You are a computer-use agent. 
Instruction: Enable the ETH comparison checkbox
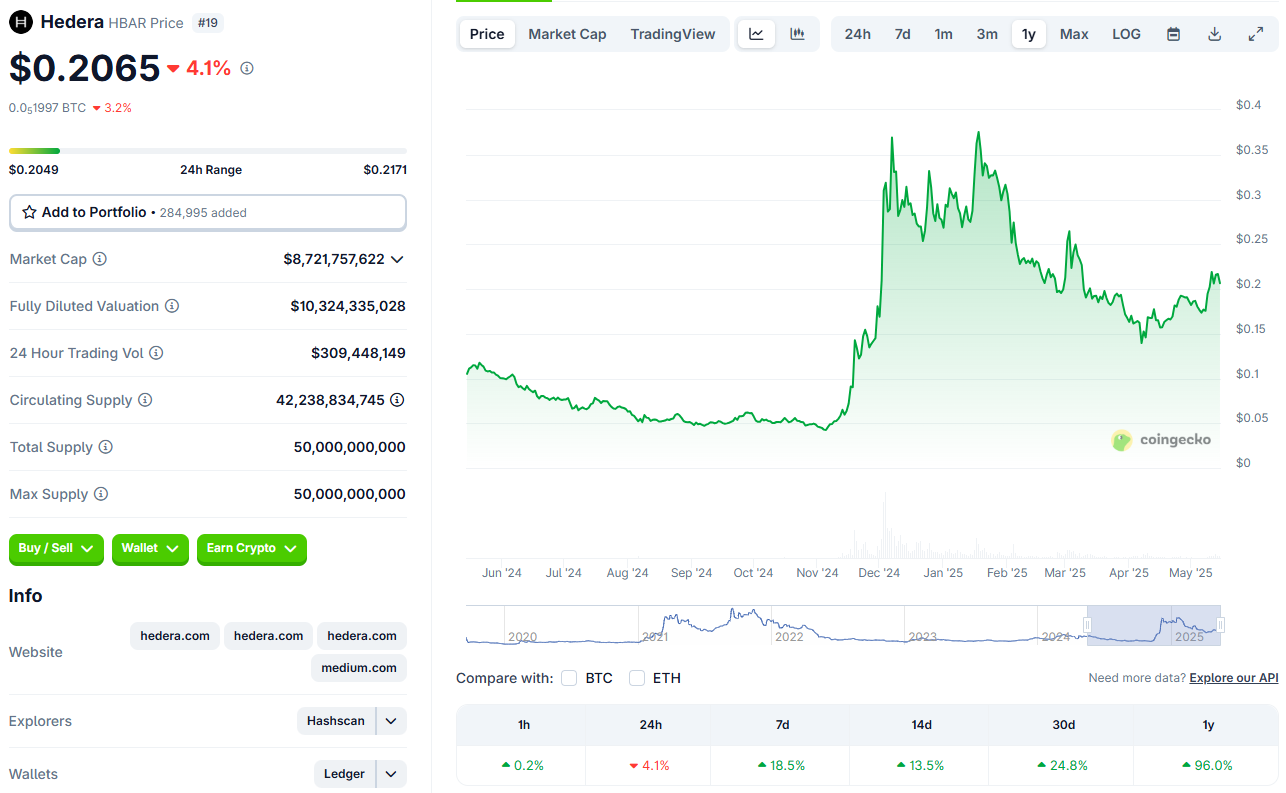637,678
